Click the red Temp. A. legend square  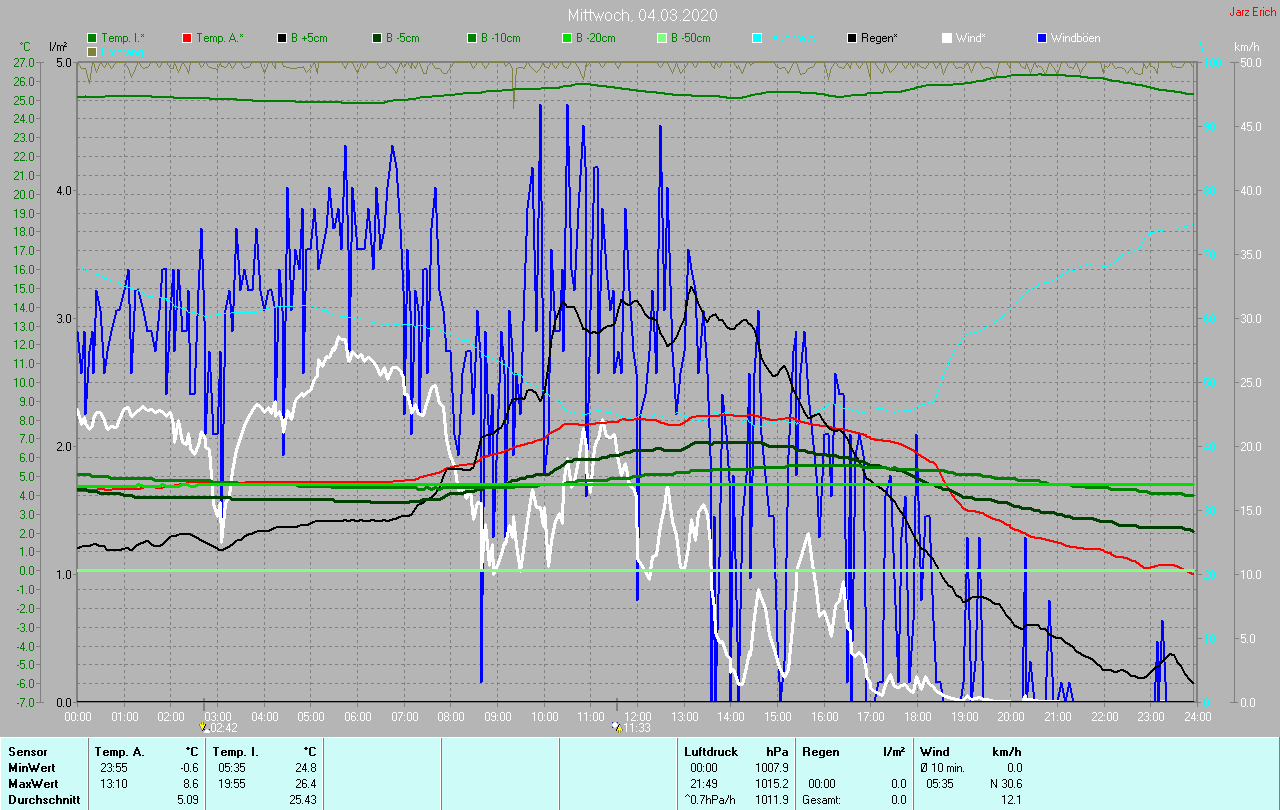pyautogui.click(x=187, y=38)
